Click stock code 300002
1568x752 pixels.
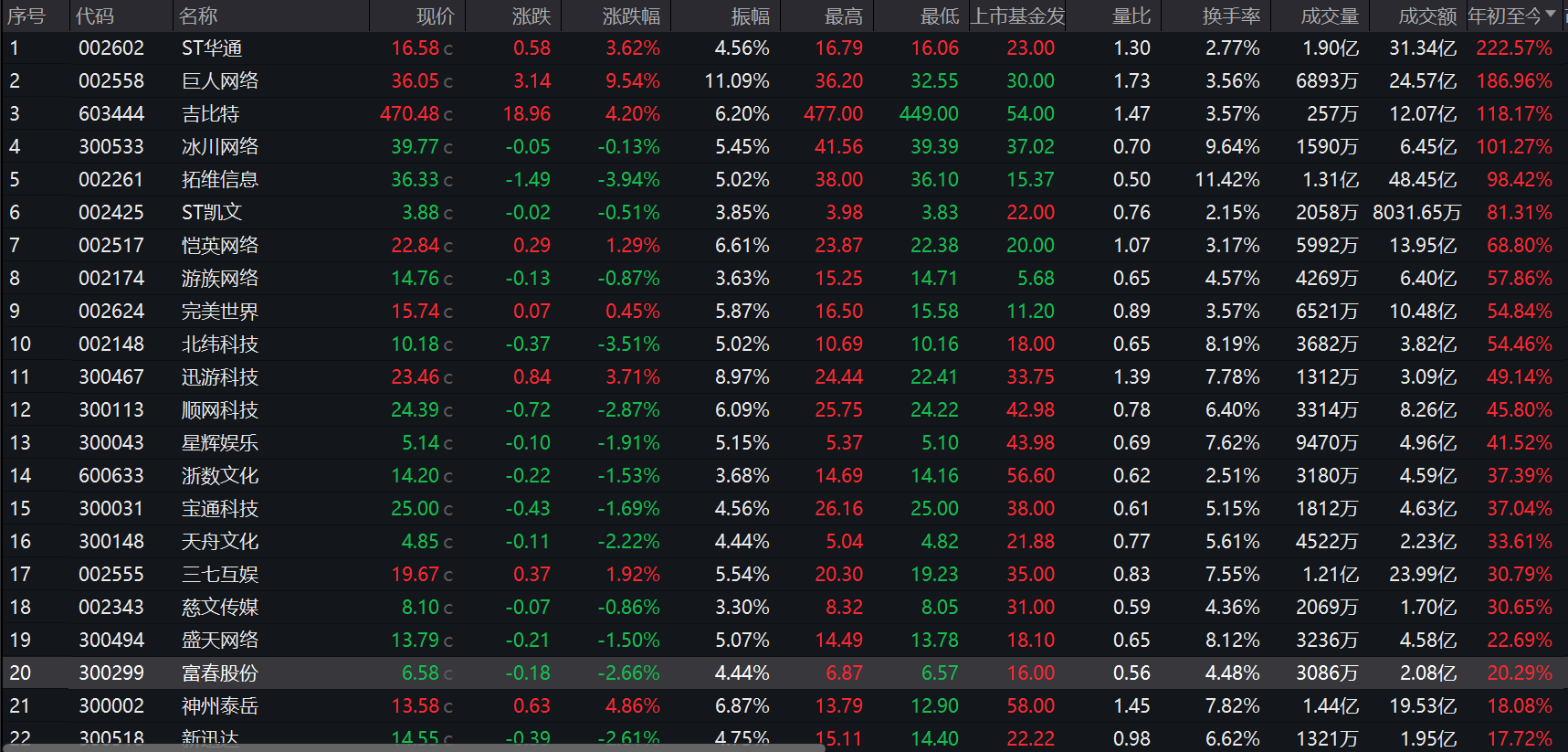pos(111,705)
